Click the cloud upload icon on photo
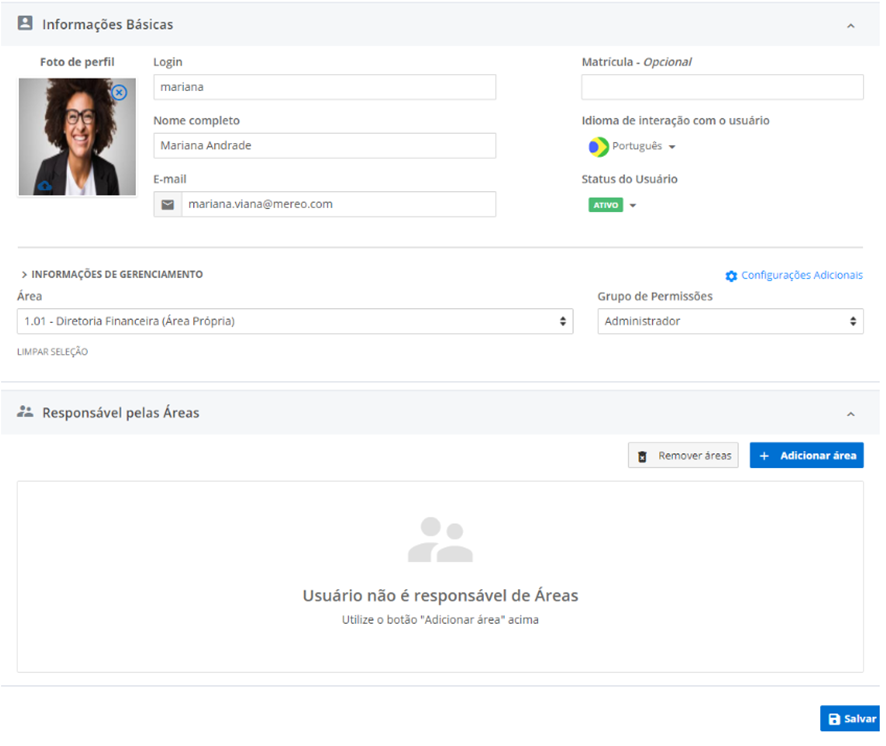886x746 pixels. pos(44,186)
